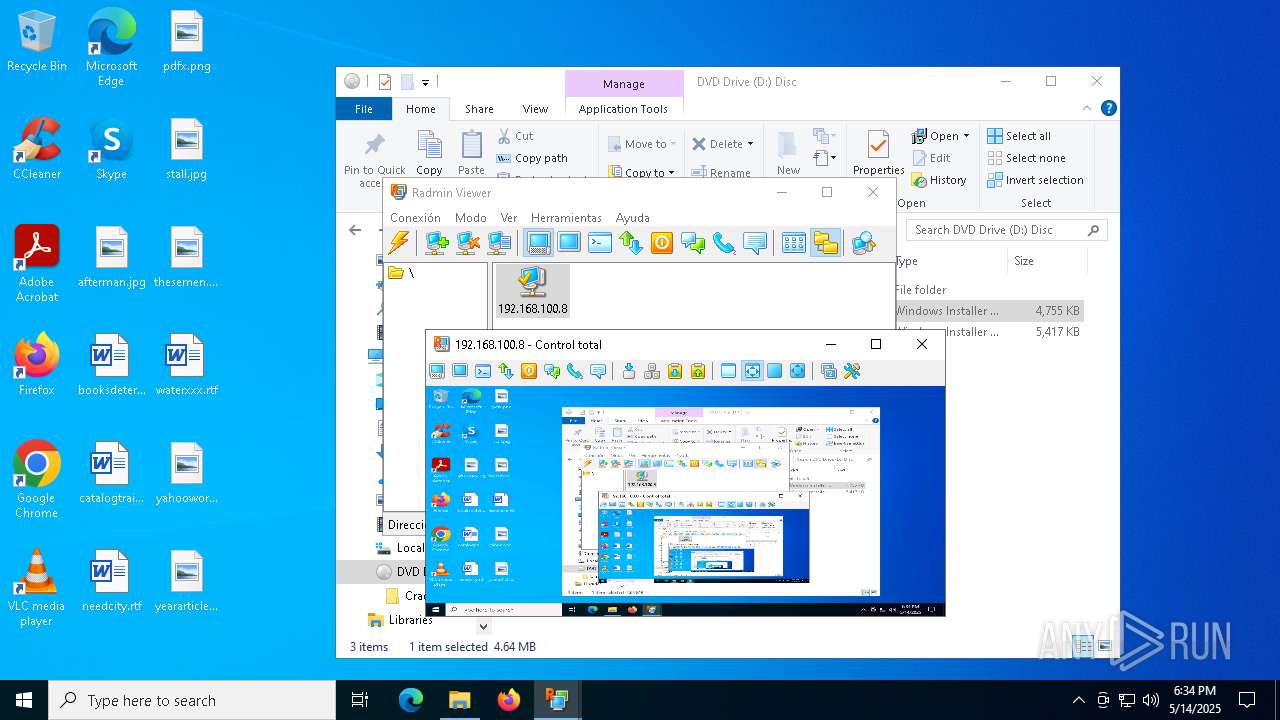Click File Transfer icon in Control total window toolbar
The image size is (1280, 720).
pos(506,371)
